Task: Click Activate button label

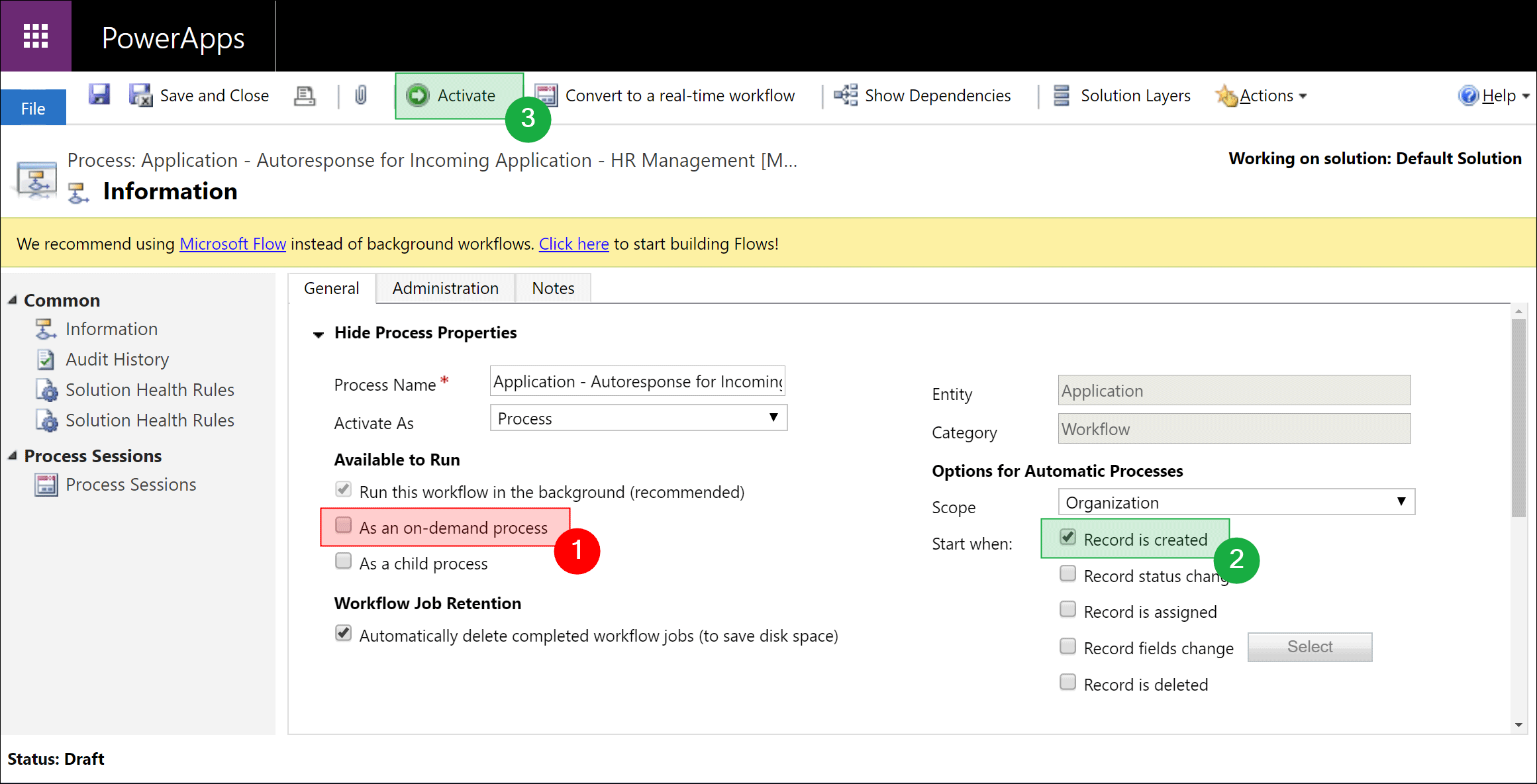Action: (466, 96)
